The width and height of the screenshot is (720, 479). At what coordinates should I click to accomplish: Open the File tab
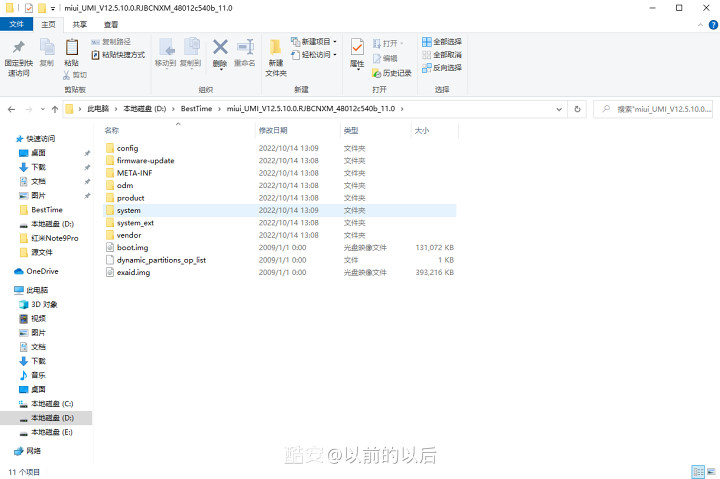click(17, 24)
